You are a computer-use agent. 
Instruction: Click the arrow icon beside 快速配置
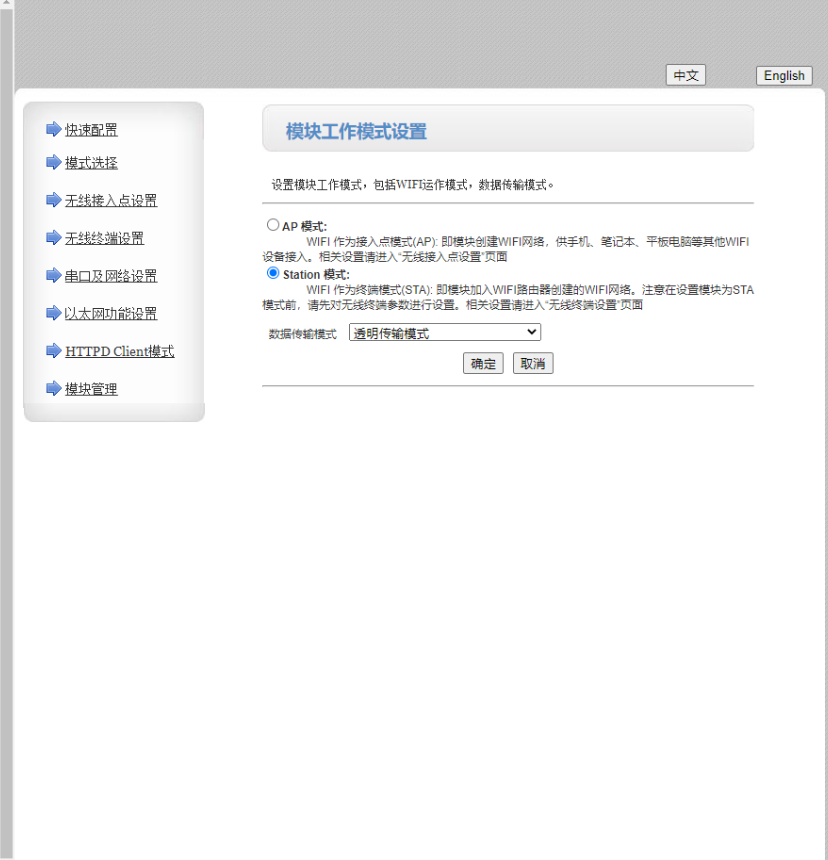(54, 129)
